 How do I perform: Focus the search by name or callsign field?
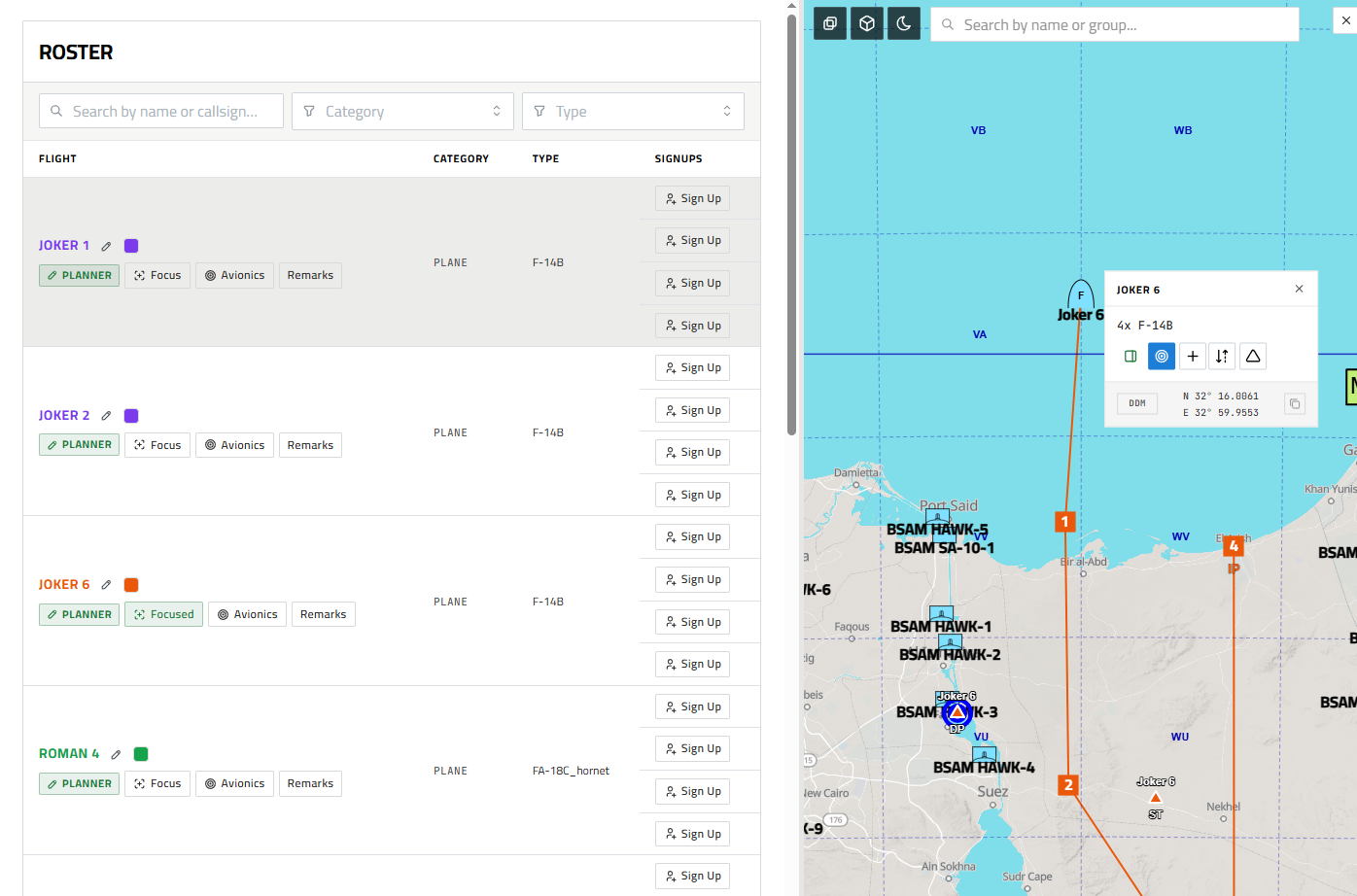click(x=161, y=111)
